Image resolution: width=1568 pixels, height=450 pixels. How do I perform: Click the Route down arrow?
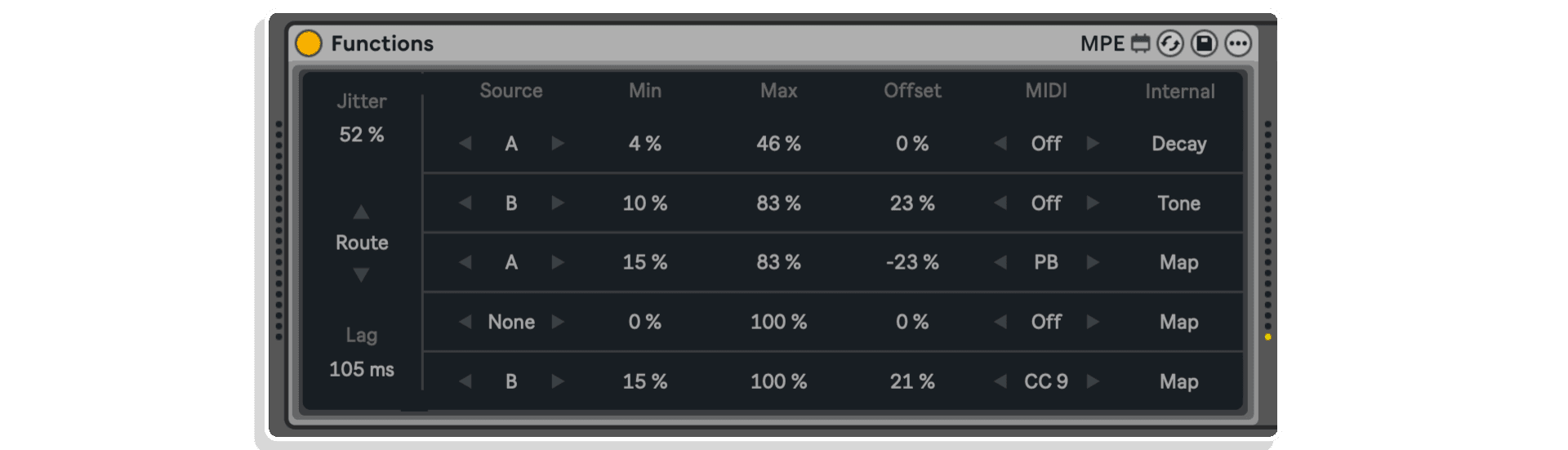pyautogui.click(x=361, y=275)
